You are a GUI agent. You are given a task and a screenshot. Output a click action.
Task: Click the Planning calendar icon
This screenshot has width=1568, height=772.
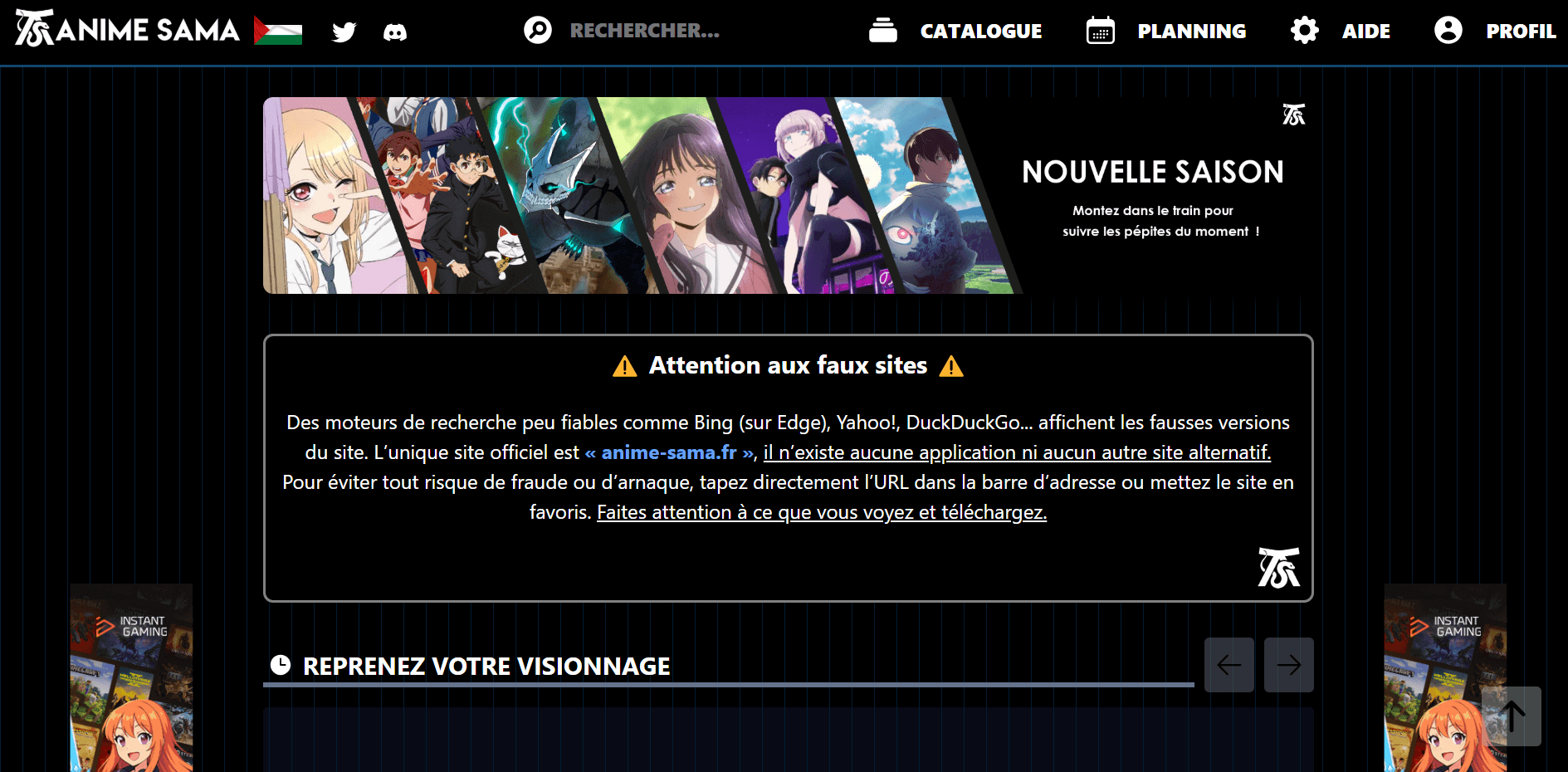pos(1101,31)
